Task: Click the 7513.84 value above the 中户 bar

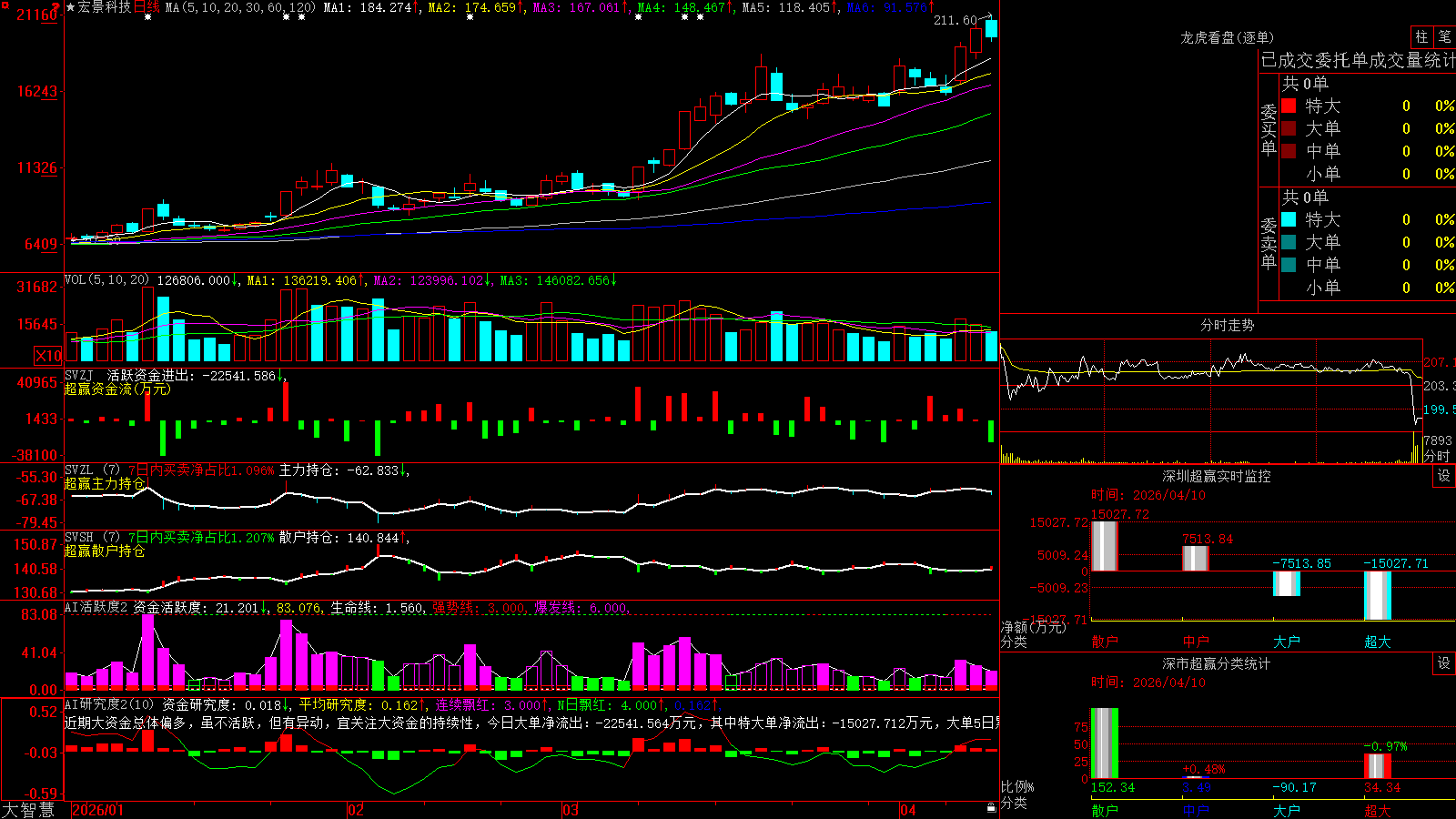Action: coord(1208,539)
